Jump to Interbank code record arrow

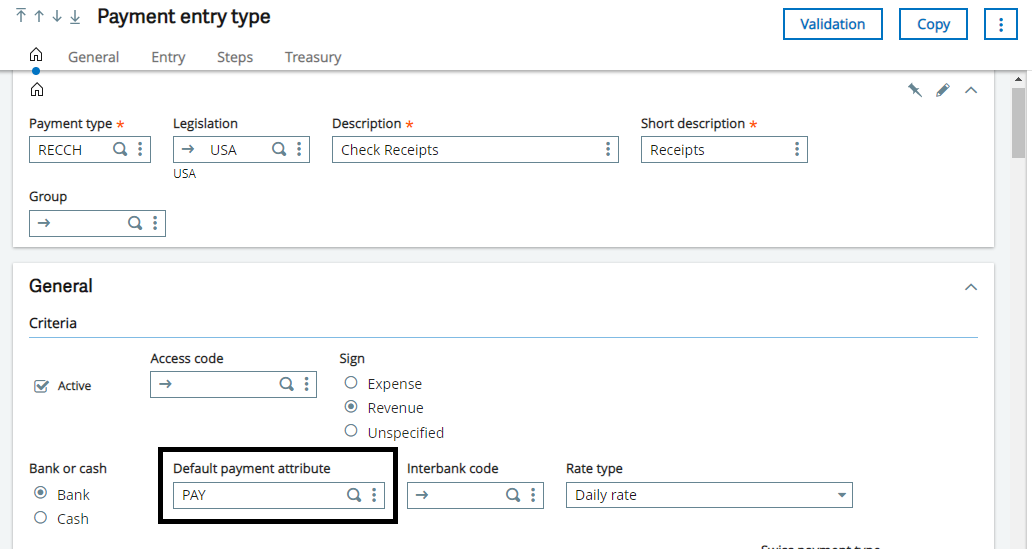click(x=422, y=495)
